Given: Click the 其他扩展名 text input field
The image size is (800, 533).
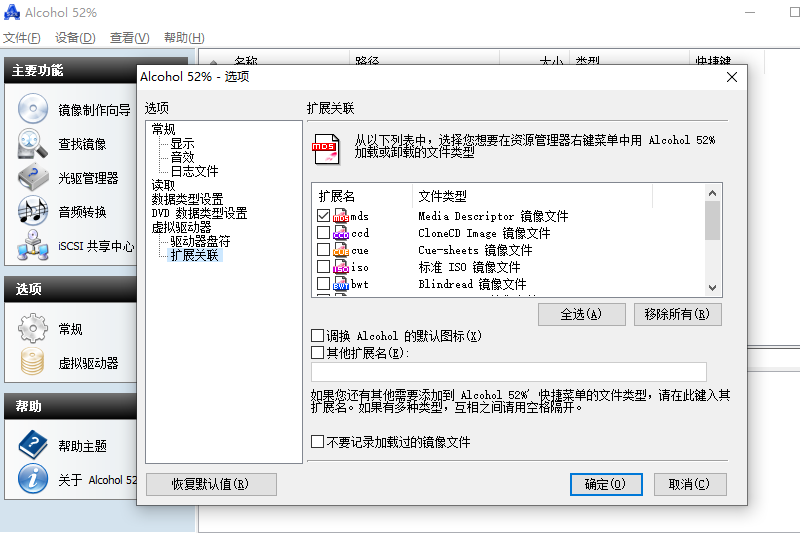Looking at the screenshot, I should coord(509,372).
